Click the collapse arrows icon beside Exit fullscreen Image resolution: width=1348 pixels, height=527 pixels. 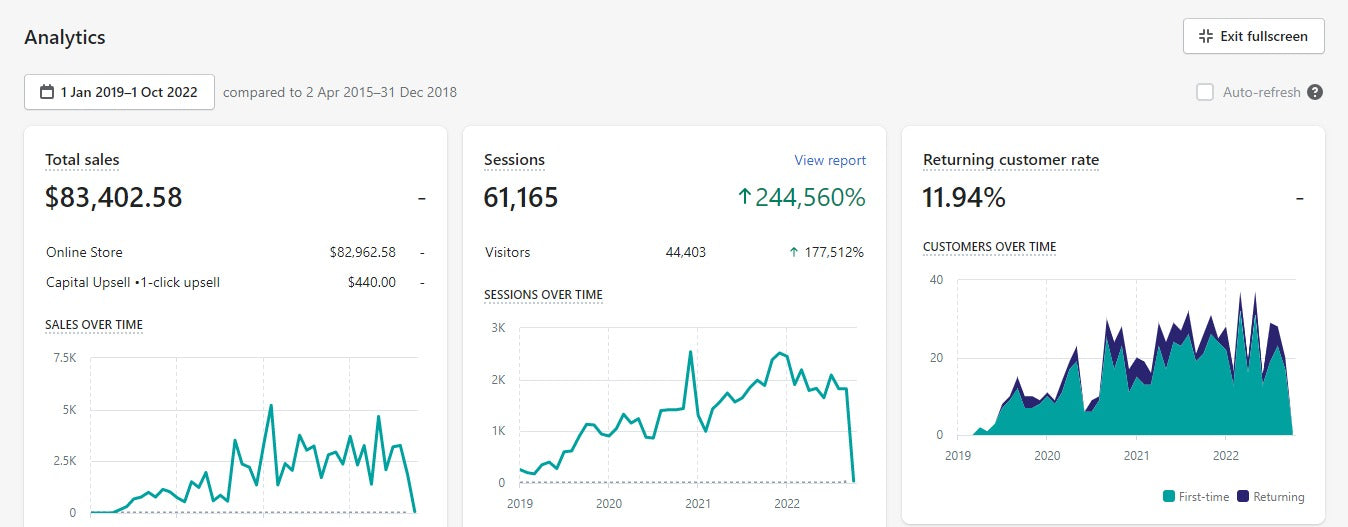1205,36
